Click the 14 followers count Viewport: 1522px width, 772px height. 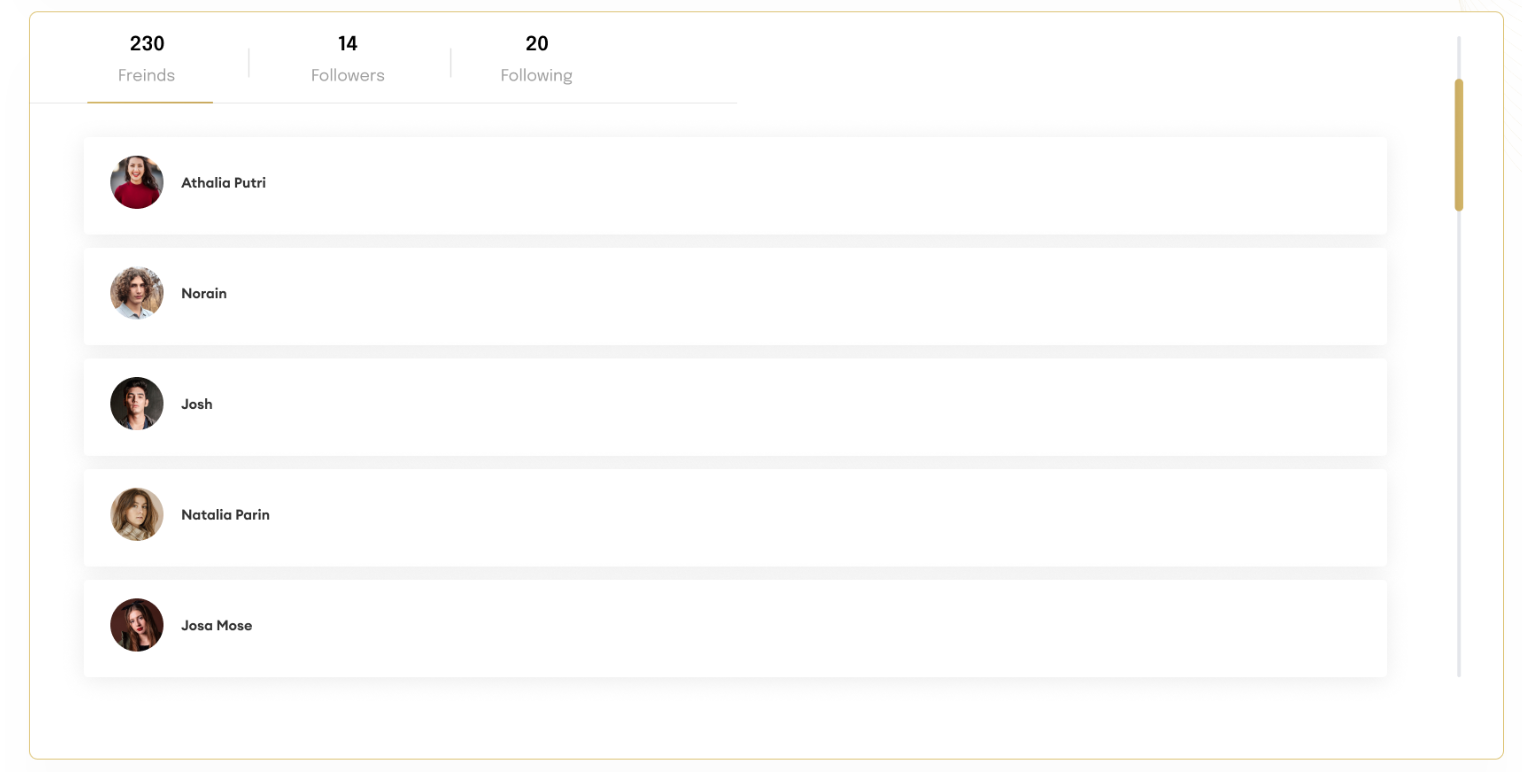click(348, 44)
